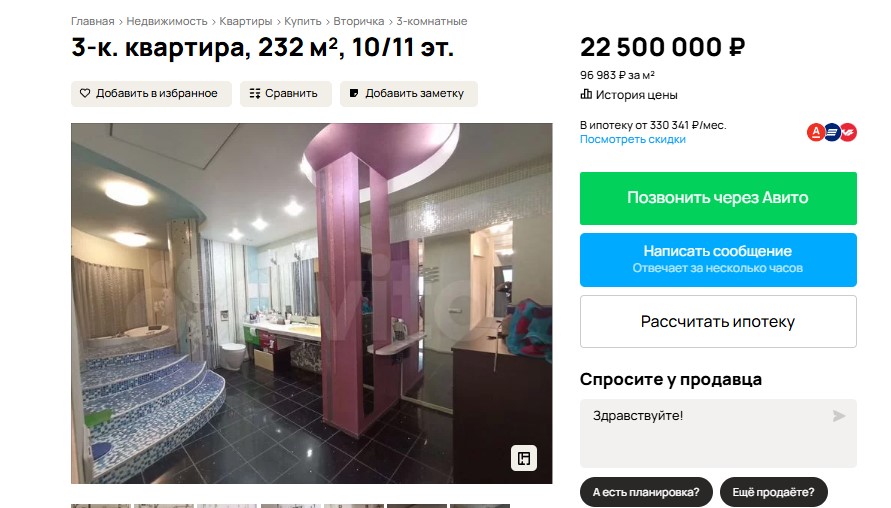Image resolution: width=891 pixels, height=508 pixels.
Task: Click the add note icon
Action: 354,93
